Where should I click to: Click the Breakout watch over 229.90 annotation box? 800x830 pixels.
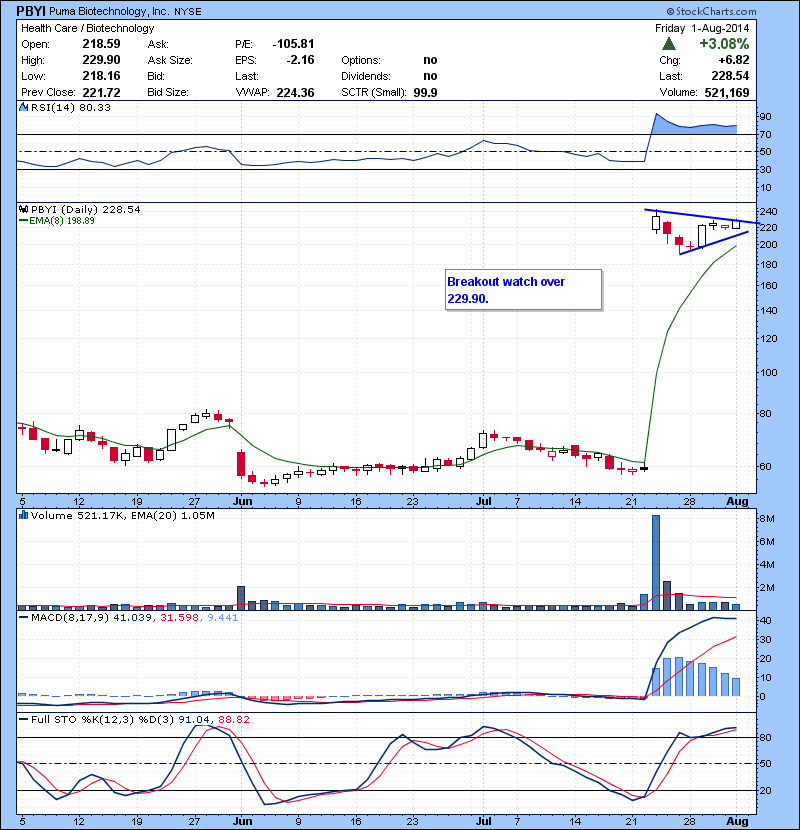[524, 290]
